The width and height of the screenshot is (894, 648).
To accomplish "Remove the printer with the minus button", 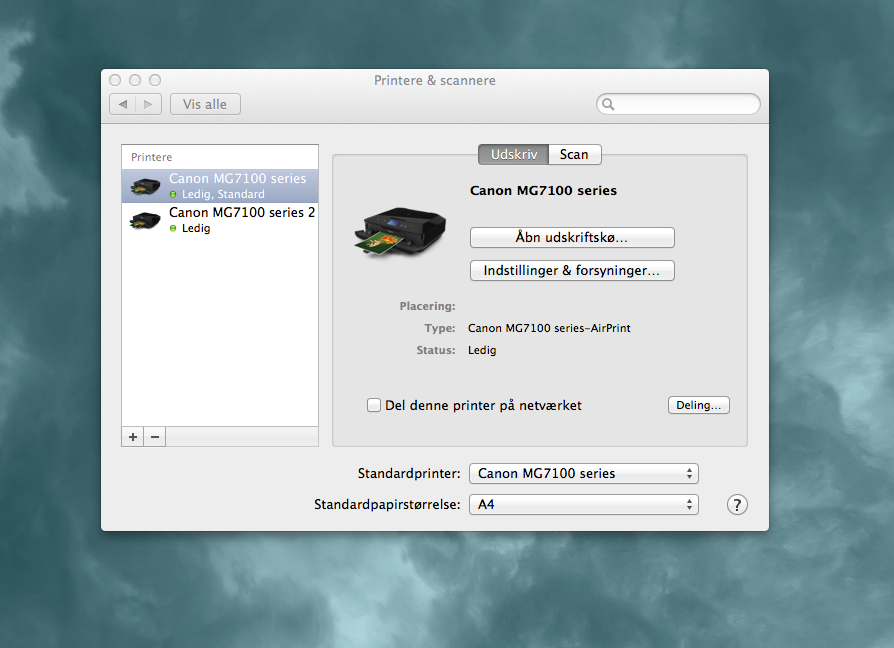I will coord(155,437).
